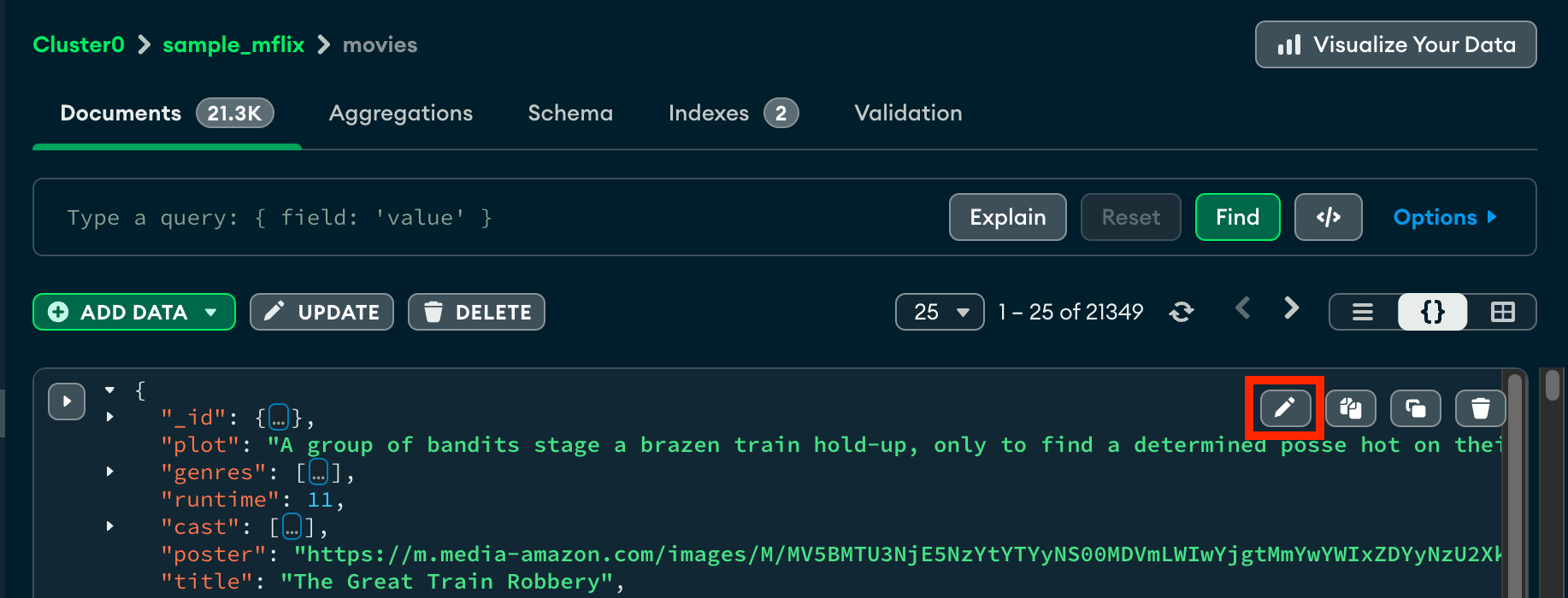This screenshot has width=1568, height=598.
Task: Expand the genres array field
Action: [x=110, y=472]
